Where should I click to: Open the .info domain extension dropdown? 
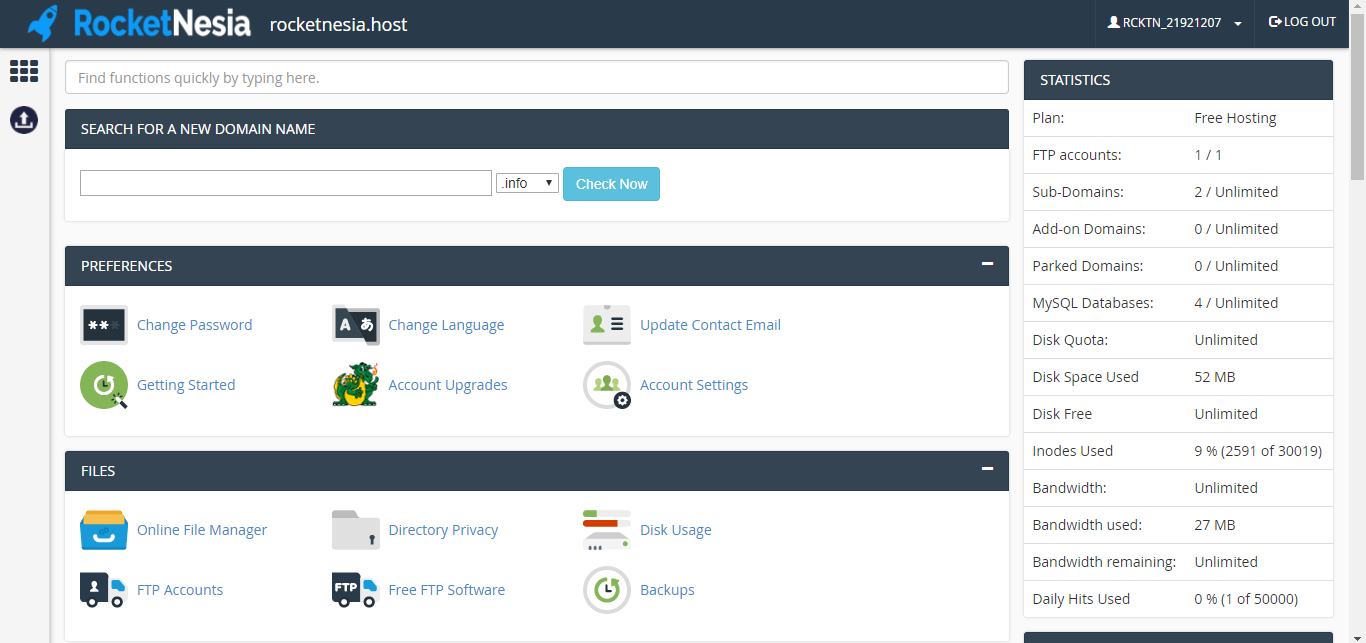pos(527,182)
